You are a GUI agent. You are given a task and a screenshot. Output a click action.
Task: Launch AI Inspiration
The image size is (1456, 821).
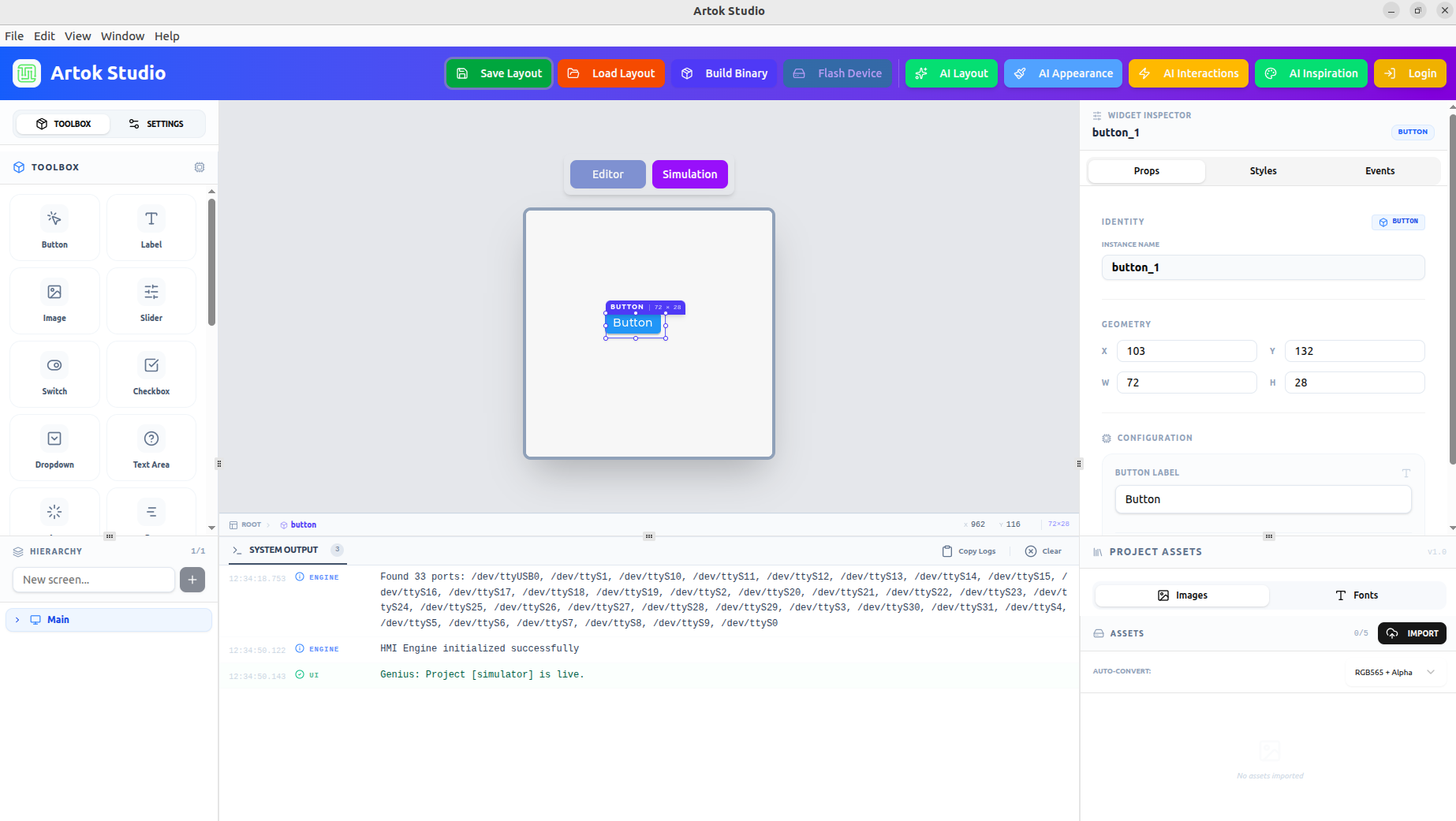(1310, 73)
